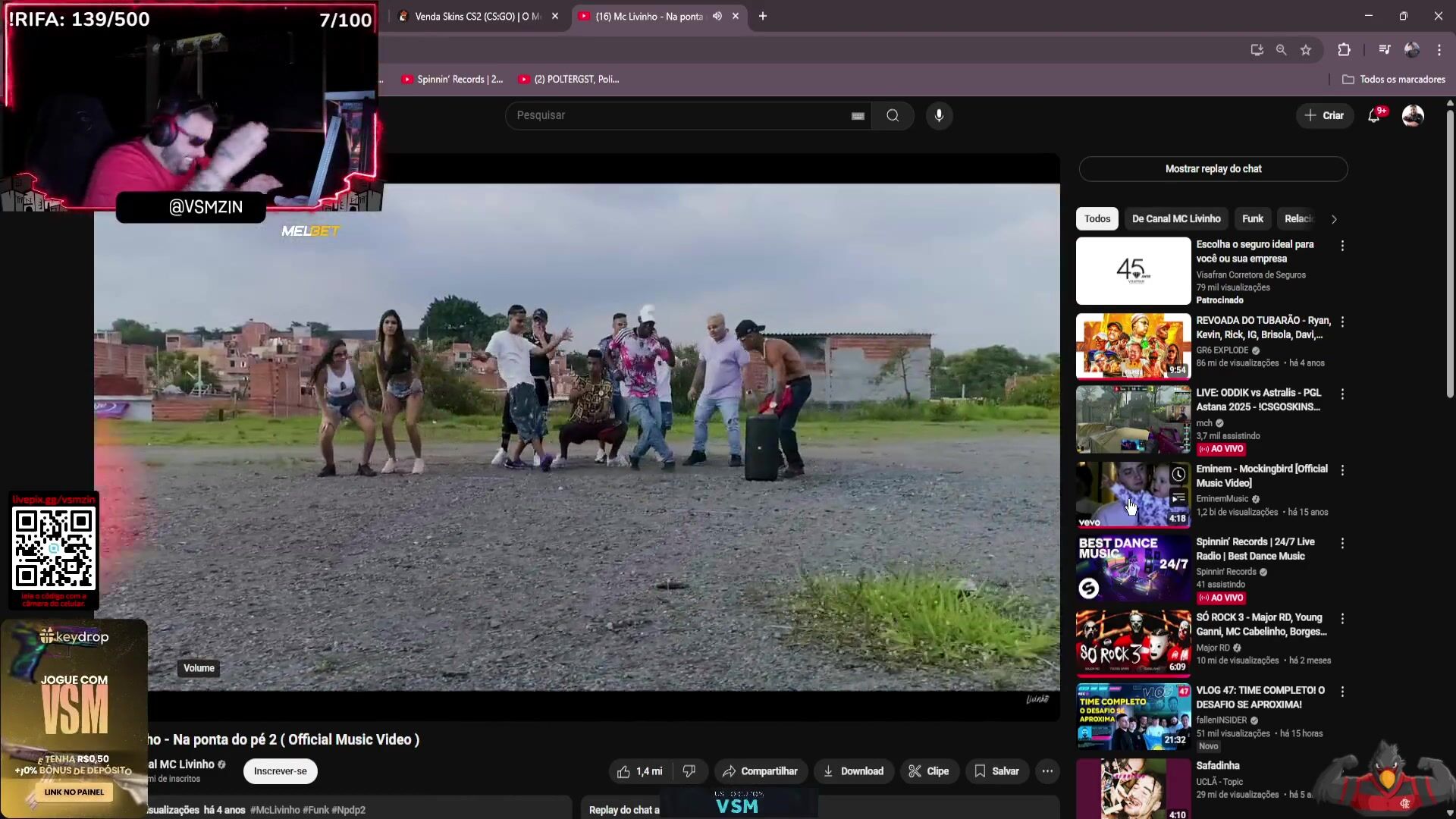Open browser extensions puzzle icon
This screenshot has width=1456, height=819.
click(1344, 50)
